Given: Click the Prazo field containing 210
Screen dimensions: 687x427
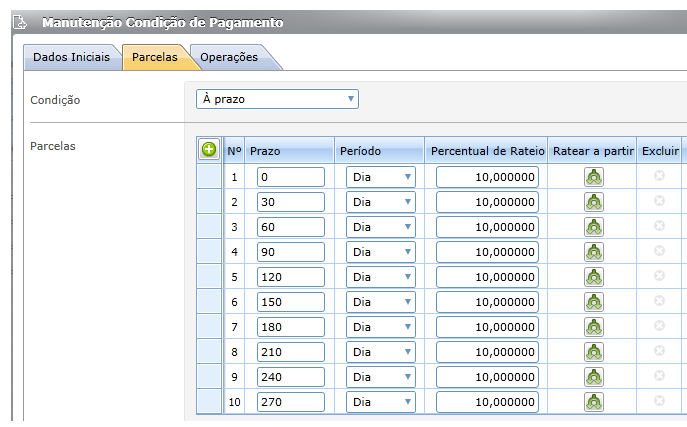Looking at the screenshot, I should click(291, 352).
